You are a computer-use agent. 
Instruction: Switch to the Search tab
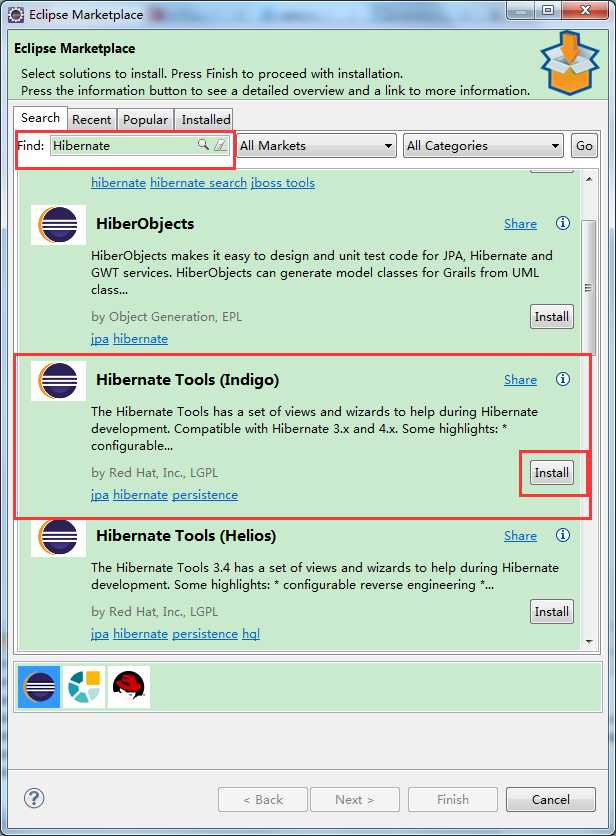pyautogui.click(x=41, y=118)
